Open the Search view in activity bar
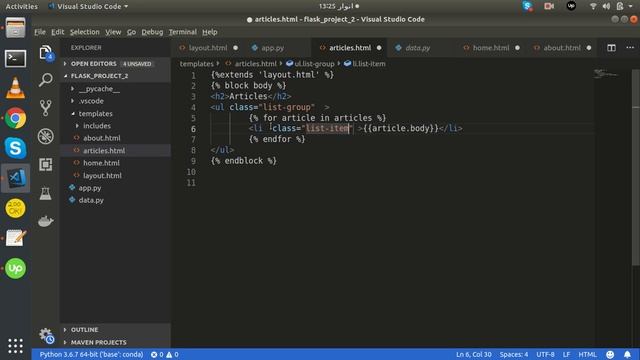The image size is (640, 360). pyautogui.click(x=46, y=80)
